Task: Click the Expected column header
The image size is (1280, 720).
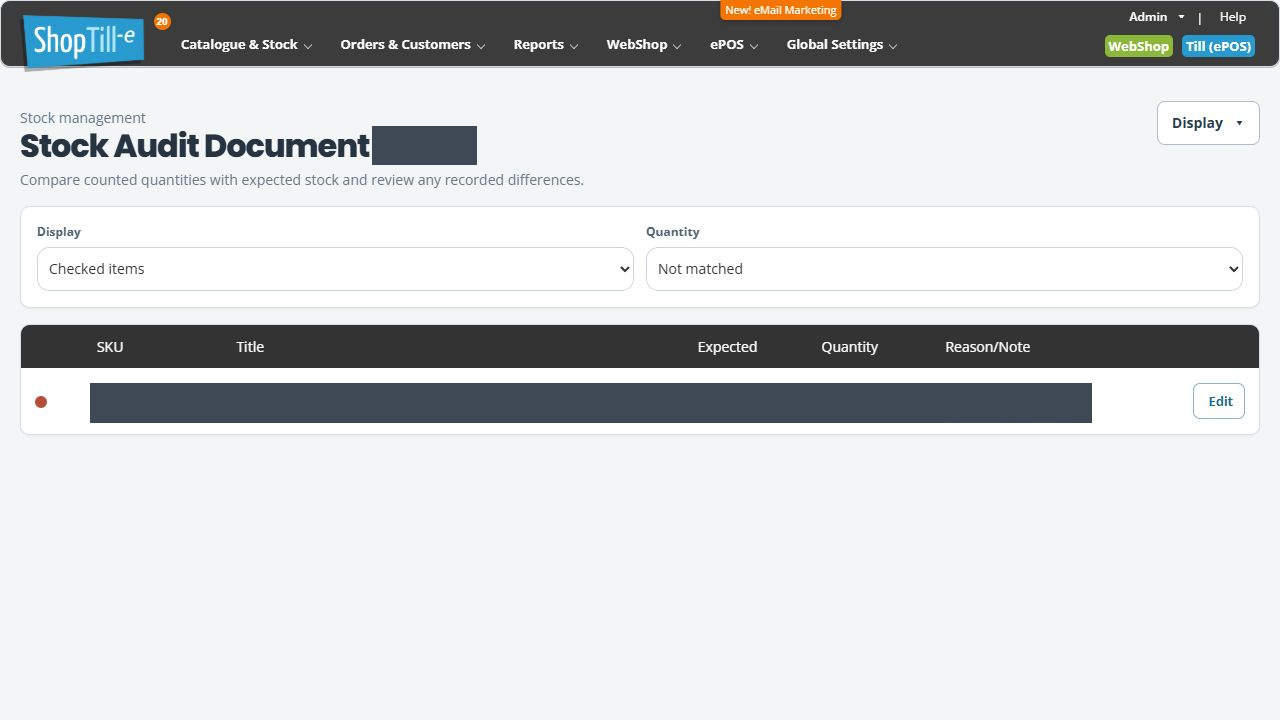Action: pyautogui.click(x=727, y=347)
